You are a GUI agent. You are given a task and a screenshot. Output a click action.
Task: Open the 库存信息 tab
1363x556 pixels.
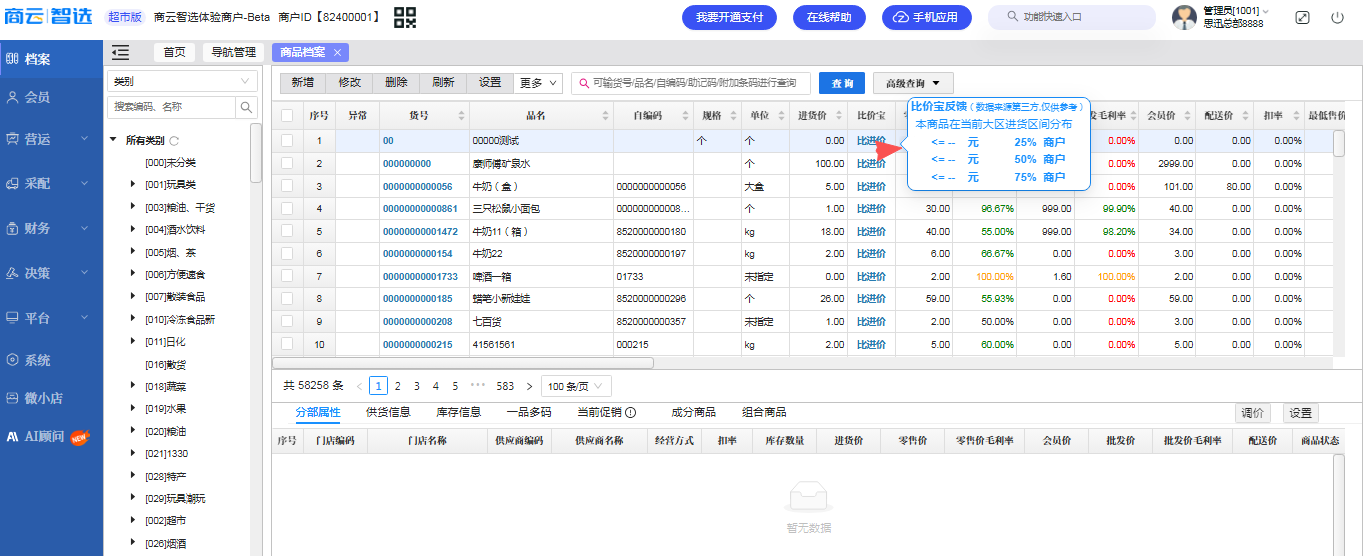[x=458, y=412]
